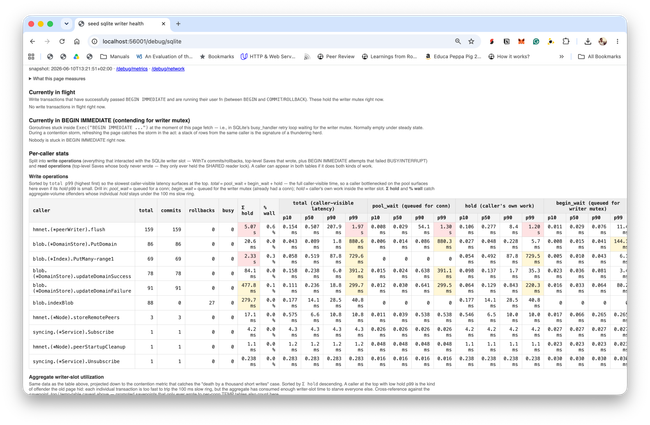Expand the What this page measures section
650x425 pixels.
tap(57, 79)
